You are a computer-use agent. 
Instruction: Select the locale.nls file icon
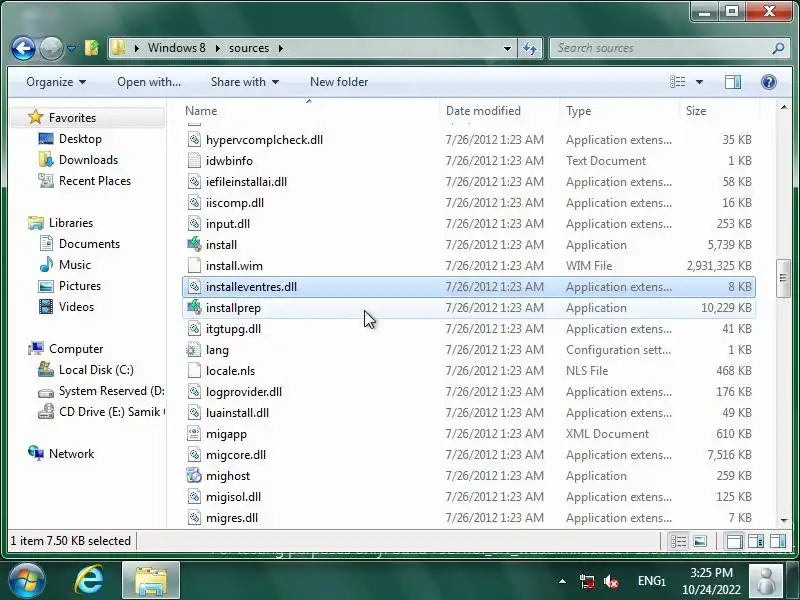(194, 370)
